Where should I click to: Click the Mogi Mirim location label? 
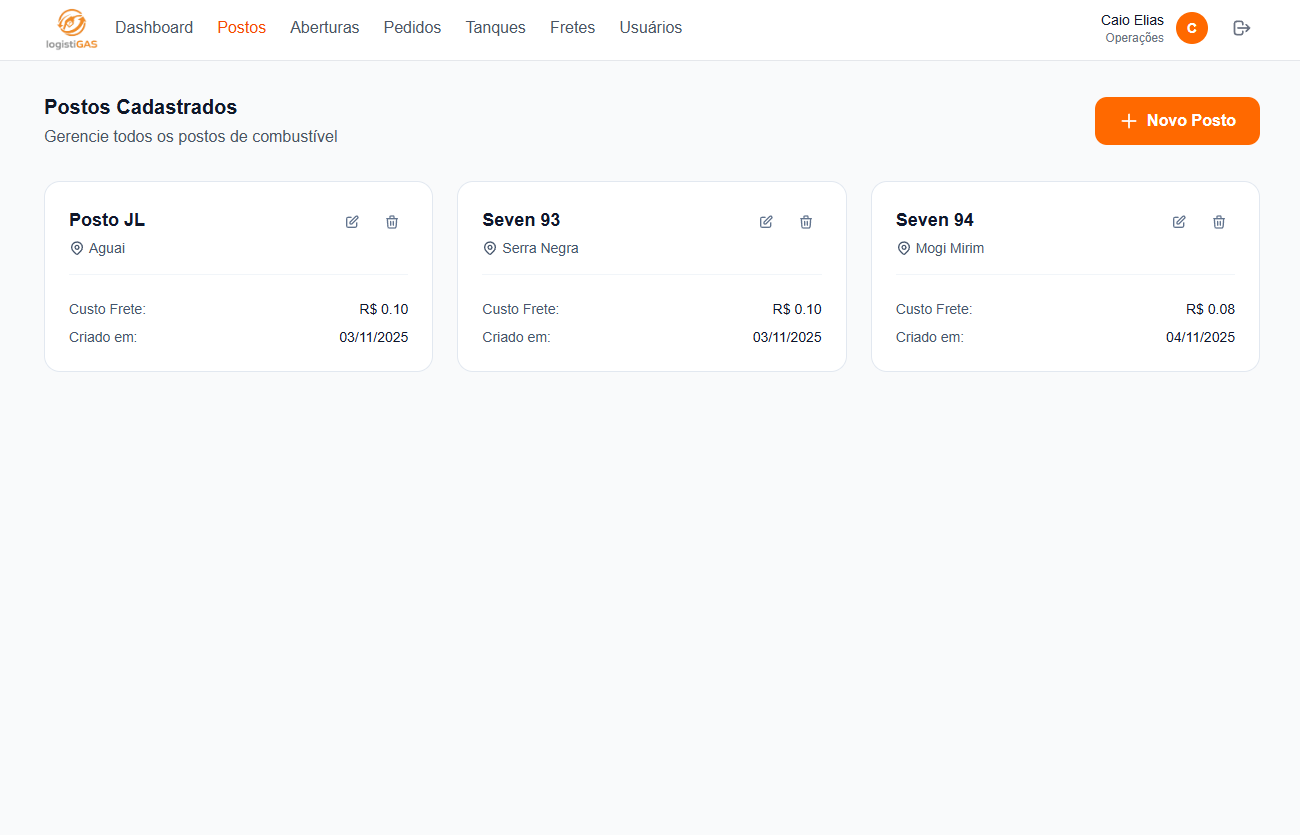949,248
